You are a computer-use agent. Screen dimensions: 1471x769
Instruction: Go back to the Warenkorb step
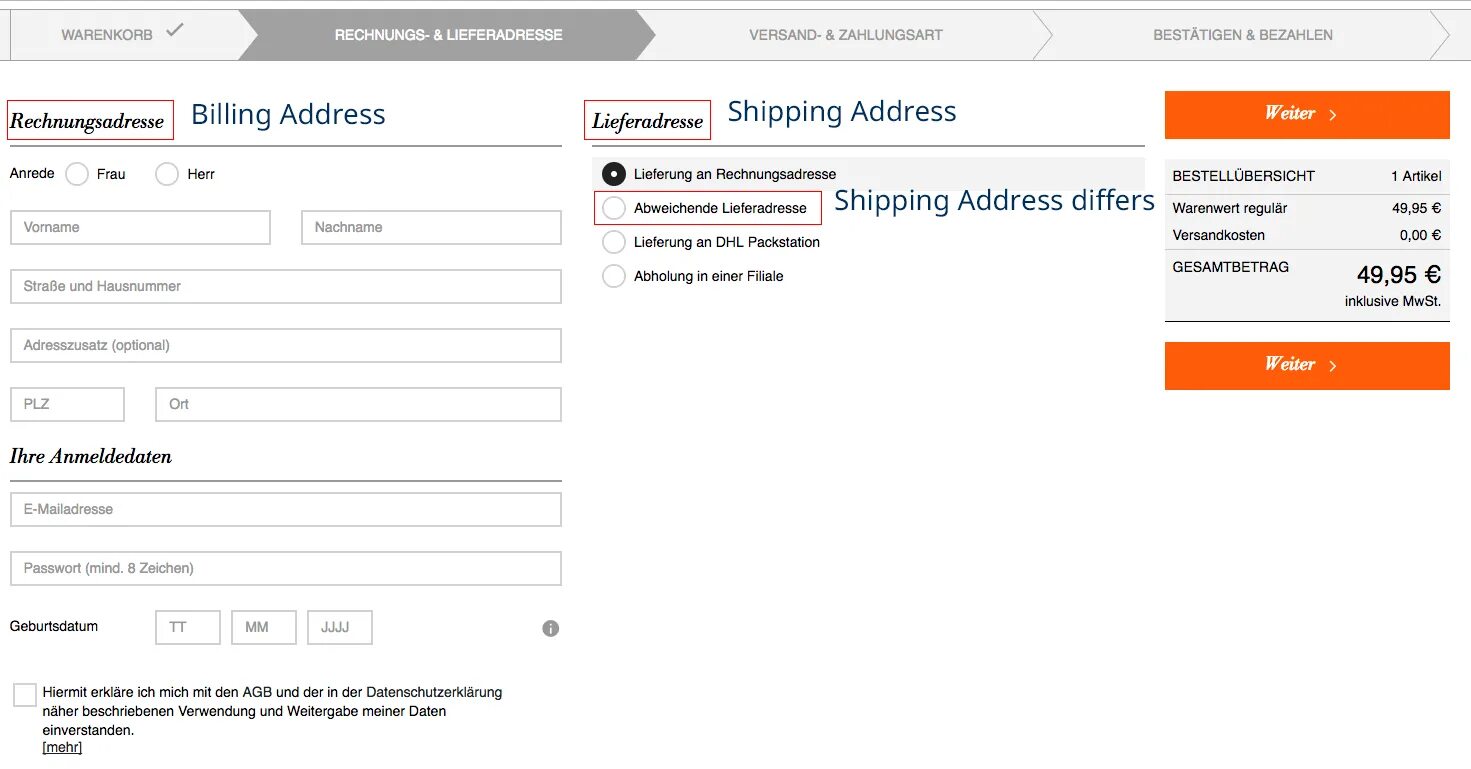[107, 35]
